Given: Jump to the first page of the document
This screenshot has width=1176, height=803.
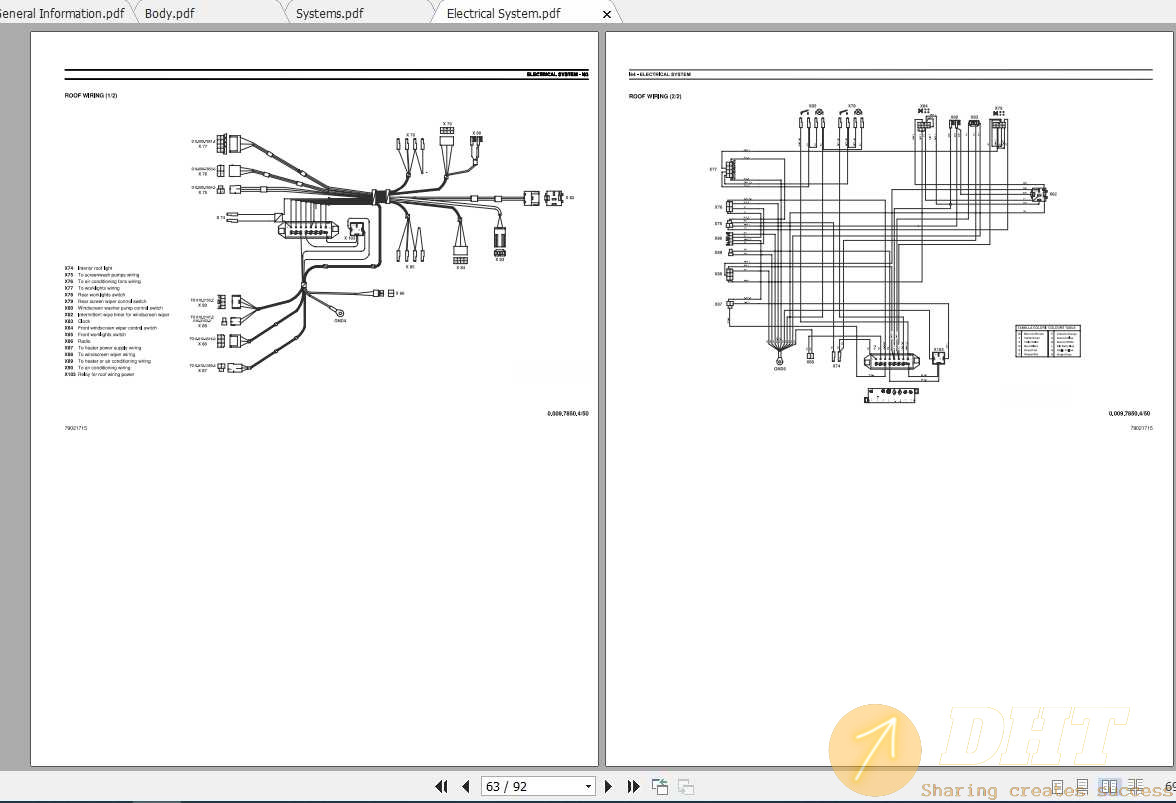Looking at the screenshot, I should tap(443, 786).
